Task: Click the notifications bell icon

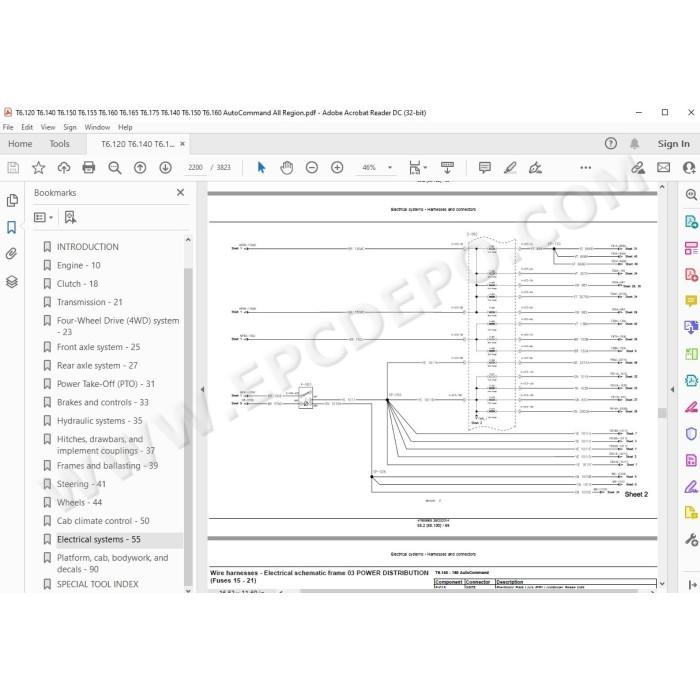Action: tap(634, 144)
